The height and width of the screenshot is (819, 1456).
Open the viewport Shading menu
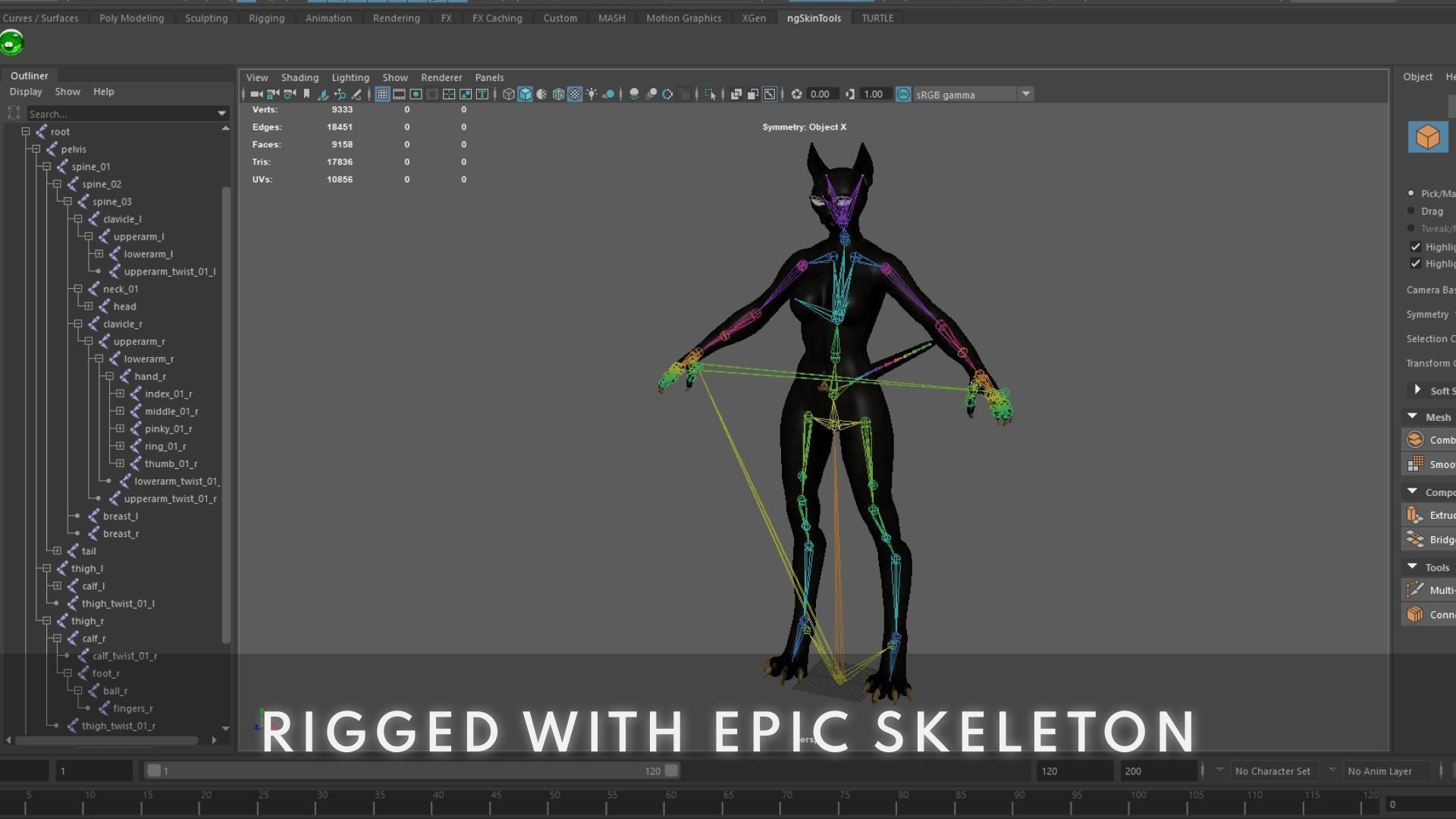click(300, 77)
